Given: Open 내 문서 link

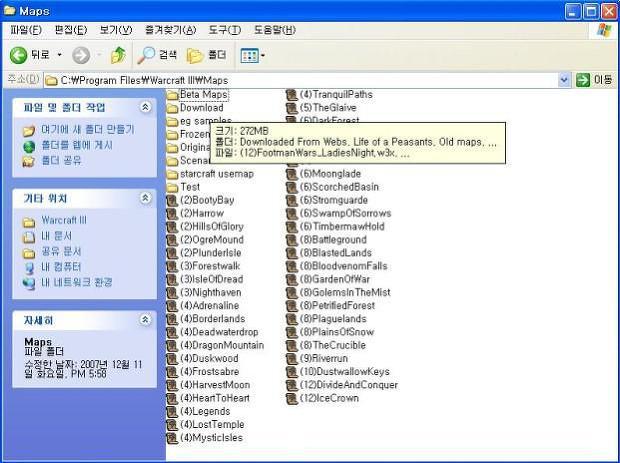Looking at the screenshot, I should 57,236.
